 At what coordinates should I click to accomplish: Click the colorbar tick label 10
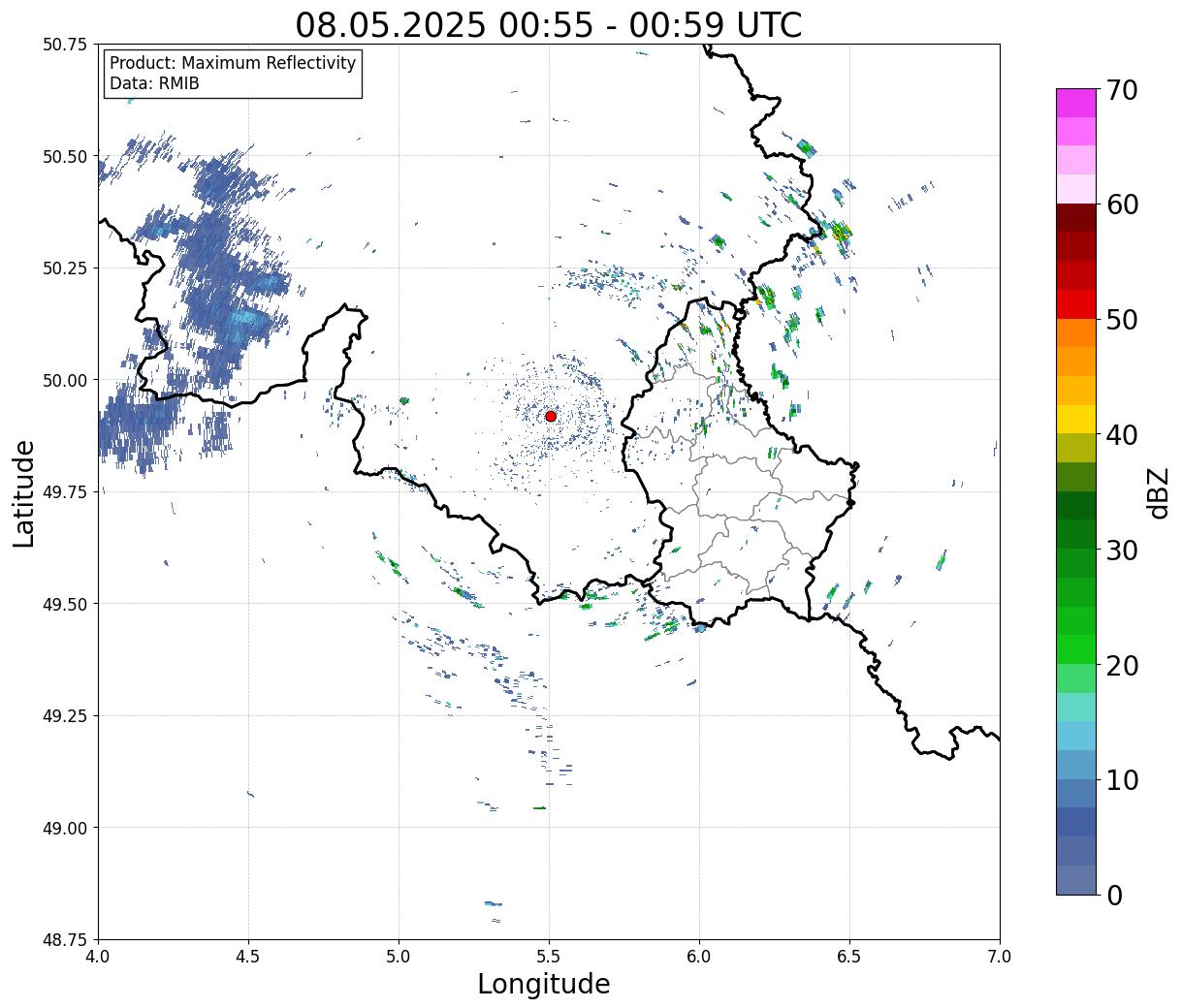coord(1121,780)
